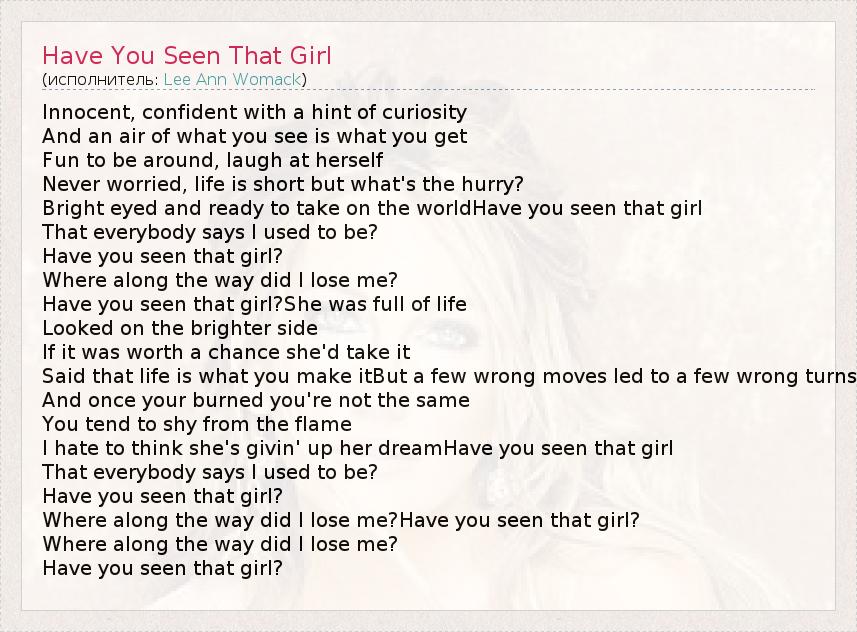This screenshot has height=632, width=857.
Task: Click the line "Looked on the brighter side"
Action: [x=180, y=328]
